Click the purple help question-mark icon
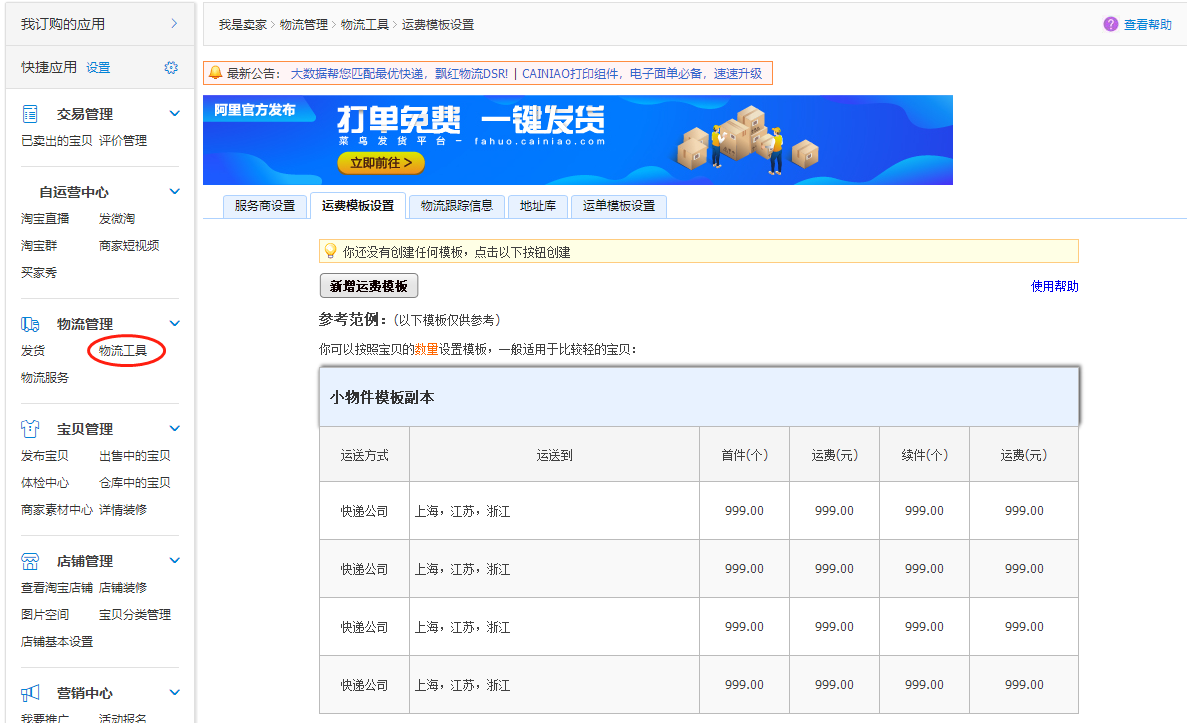This screenshot has height=723, width=1187. (x=1111, y=24)
